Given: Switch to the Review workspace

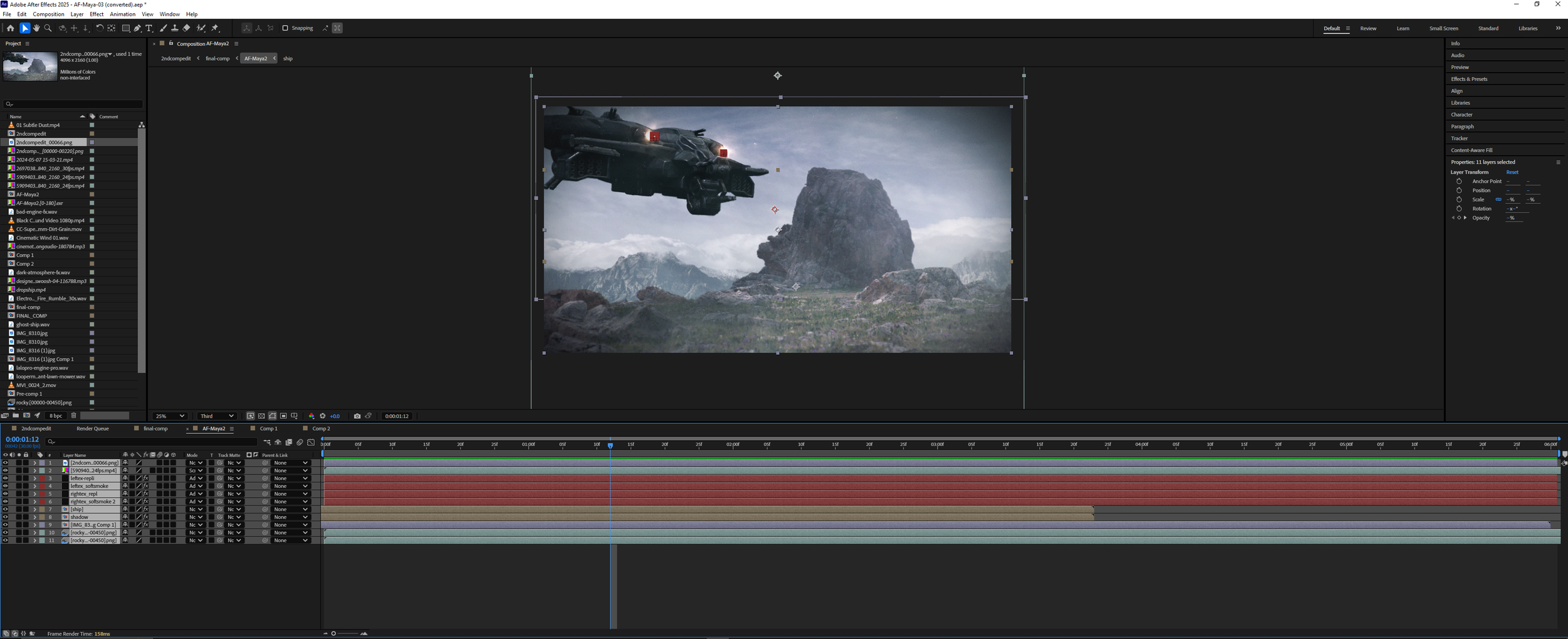Looking at the screenshot, I should 1368,28.
